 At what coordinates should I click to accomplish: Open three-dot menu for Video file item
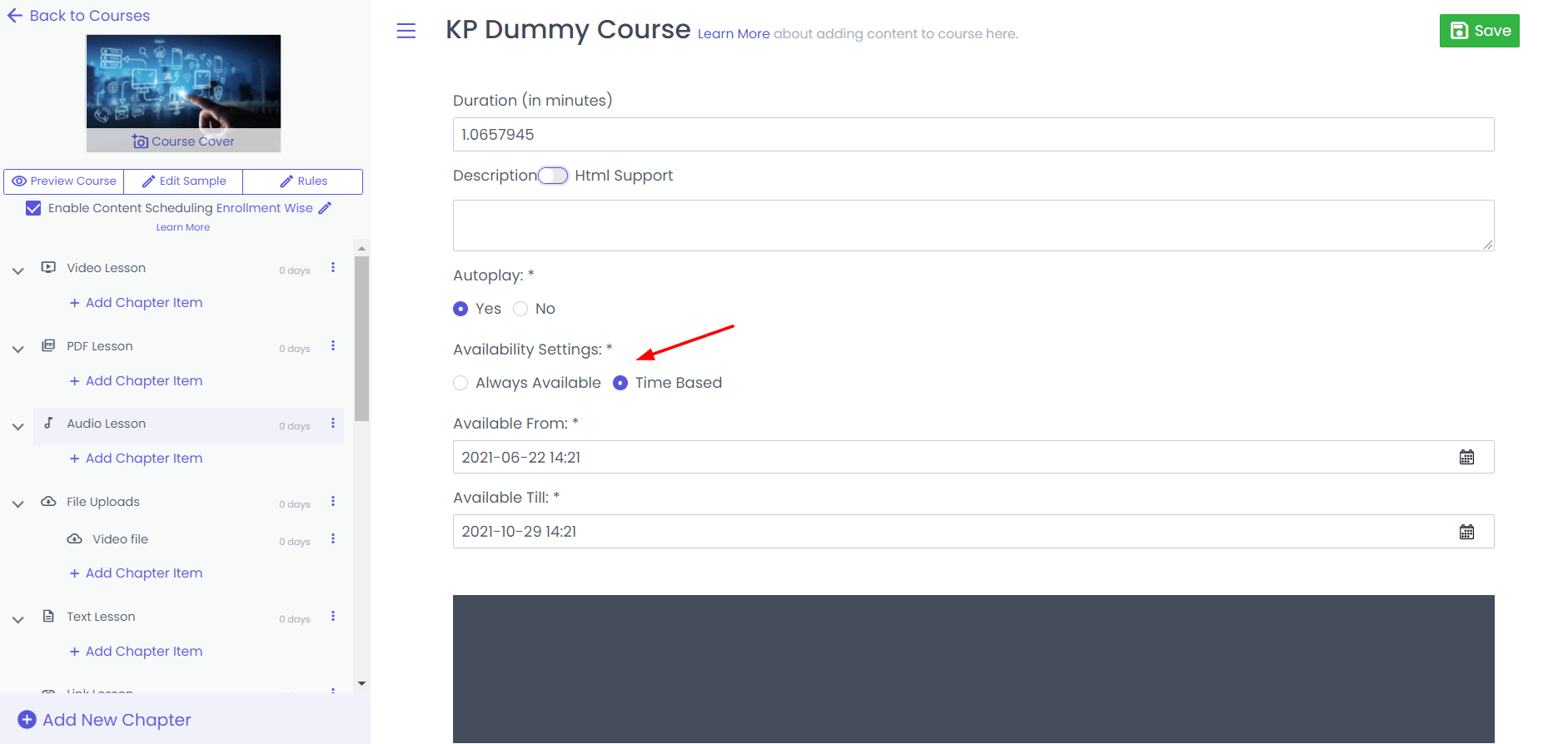tap(333, 539)
